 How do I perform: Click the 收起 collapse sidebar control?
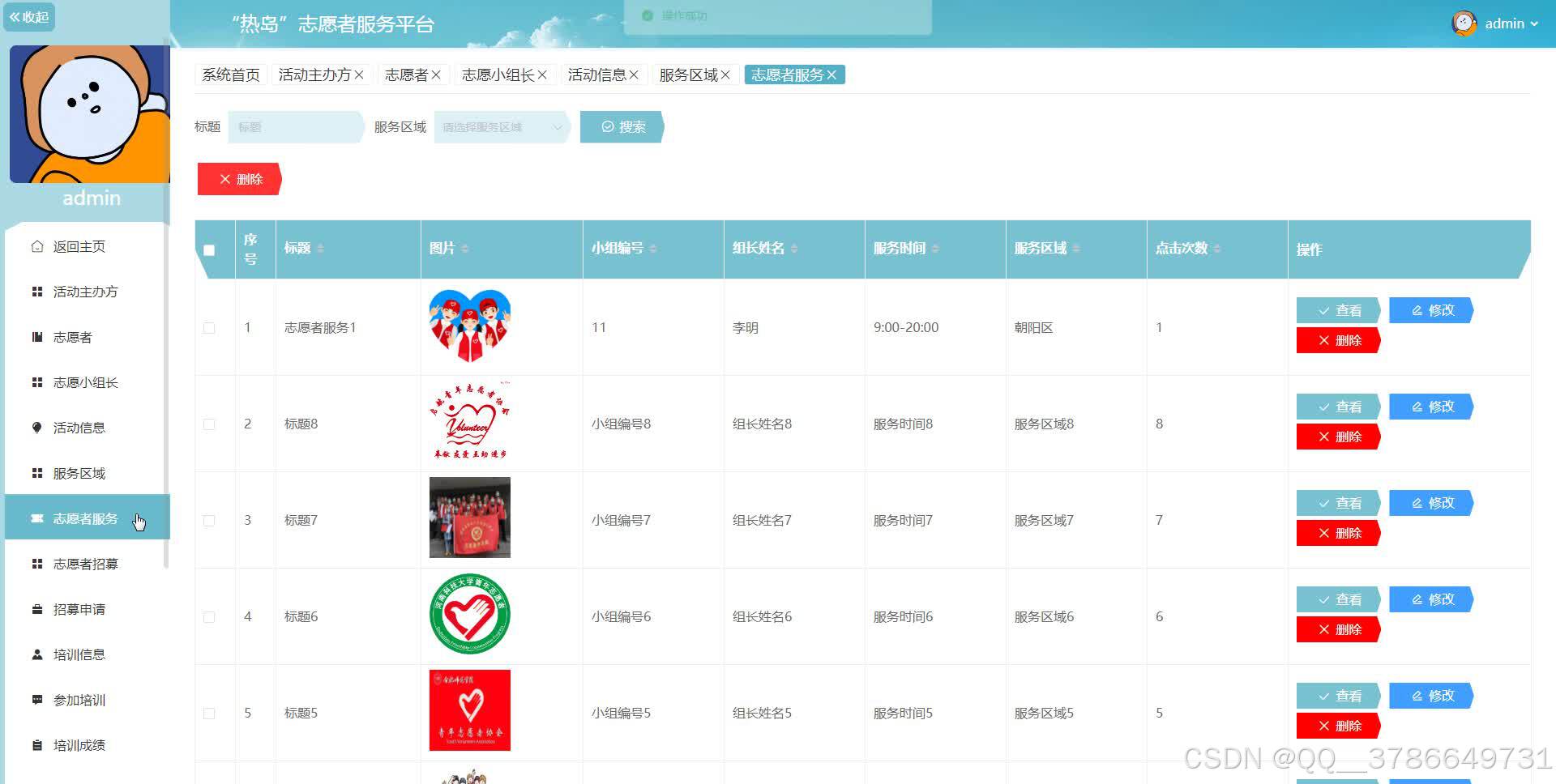point(29,16)
